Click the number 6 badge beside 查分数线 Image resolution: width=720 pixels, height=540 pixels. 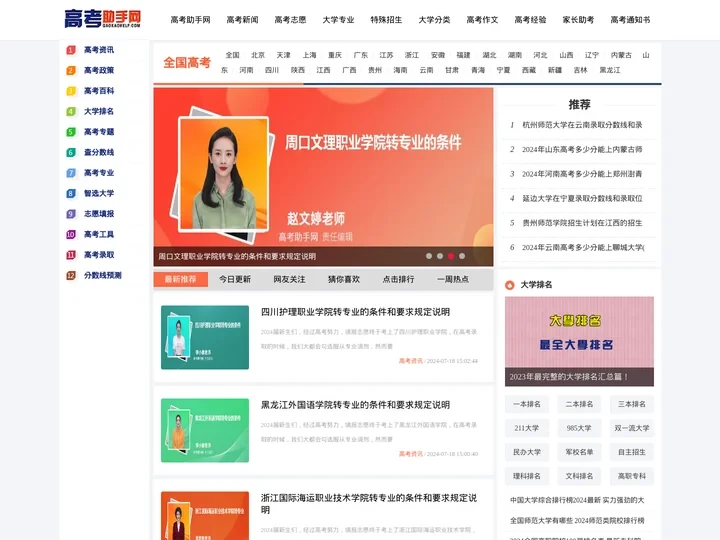(x=71, y=152)
